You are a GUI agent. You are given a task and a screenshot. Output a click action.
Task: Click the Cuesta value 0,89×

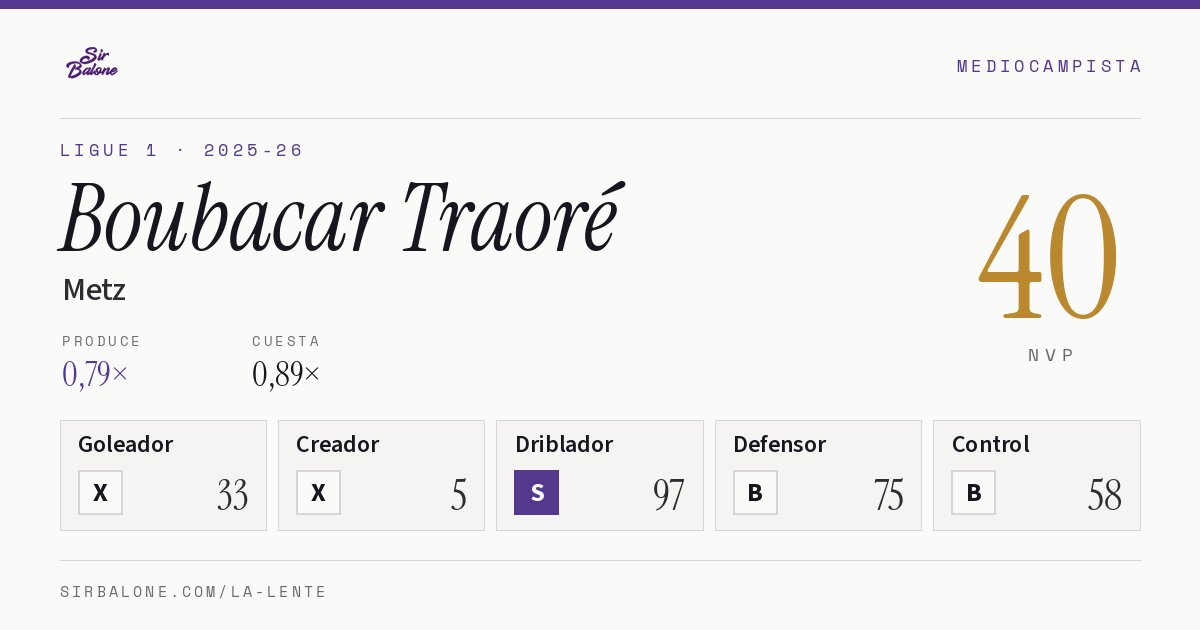(x=286, y=374)
